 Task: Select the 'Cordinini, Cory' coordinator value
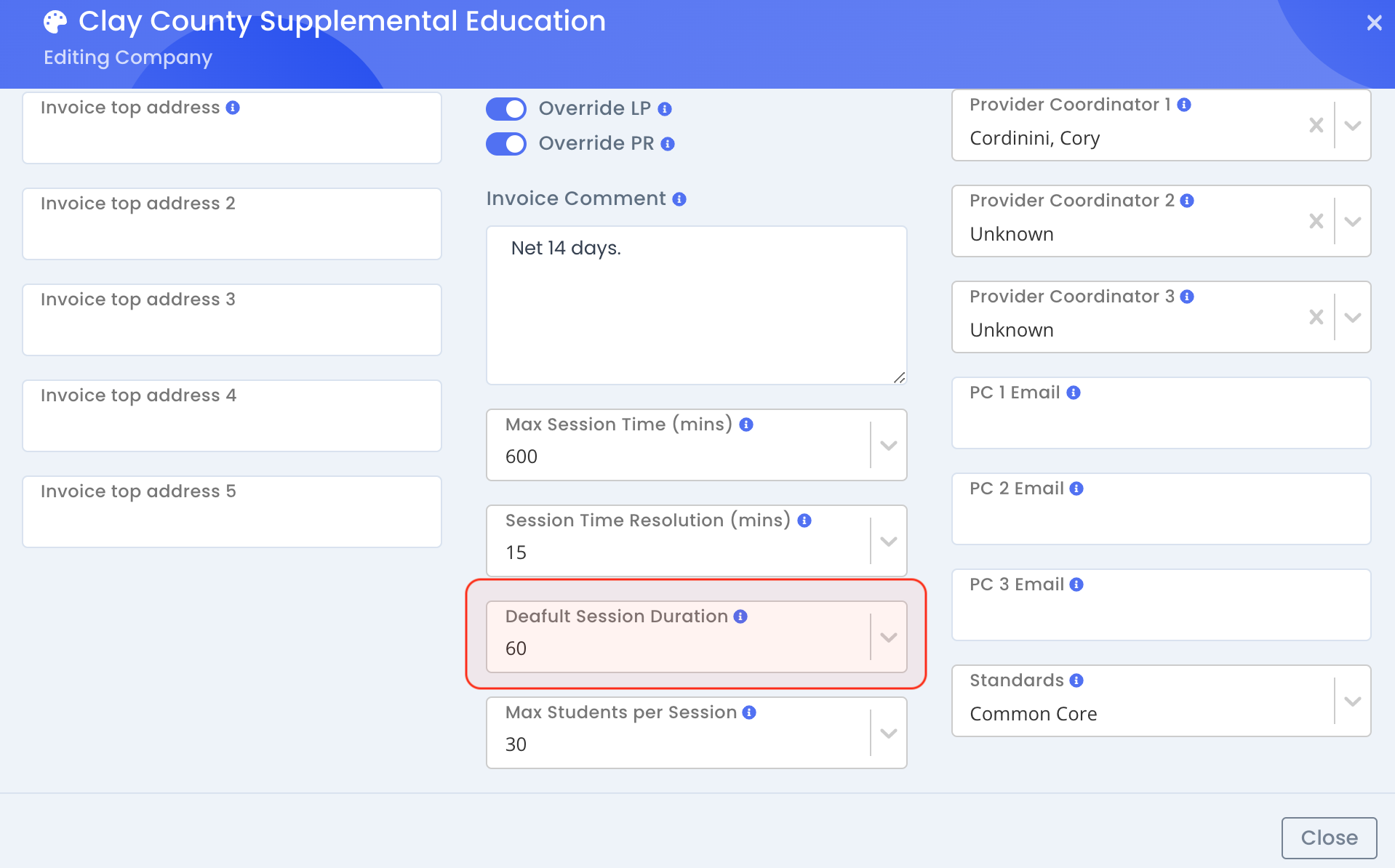coord(1034,138)
